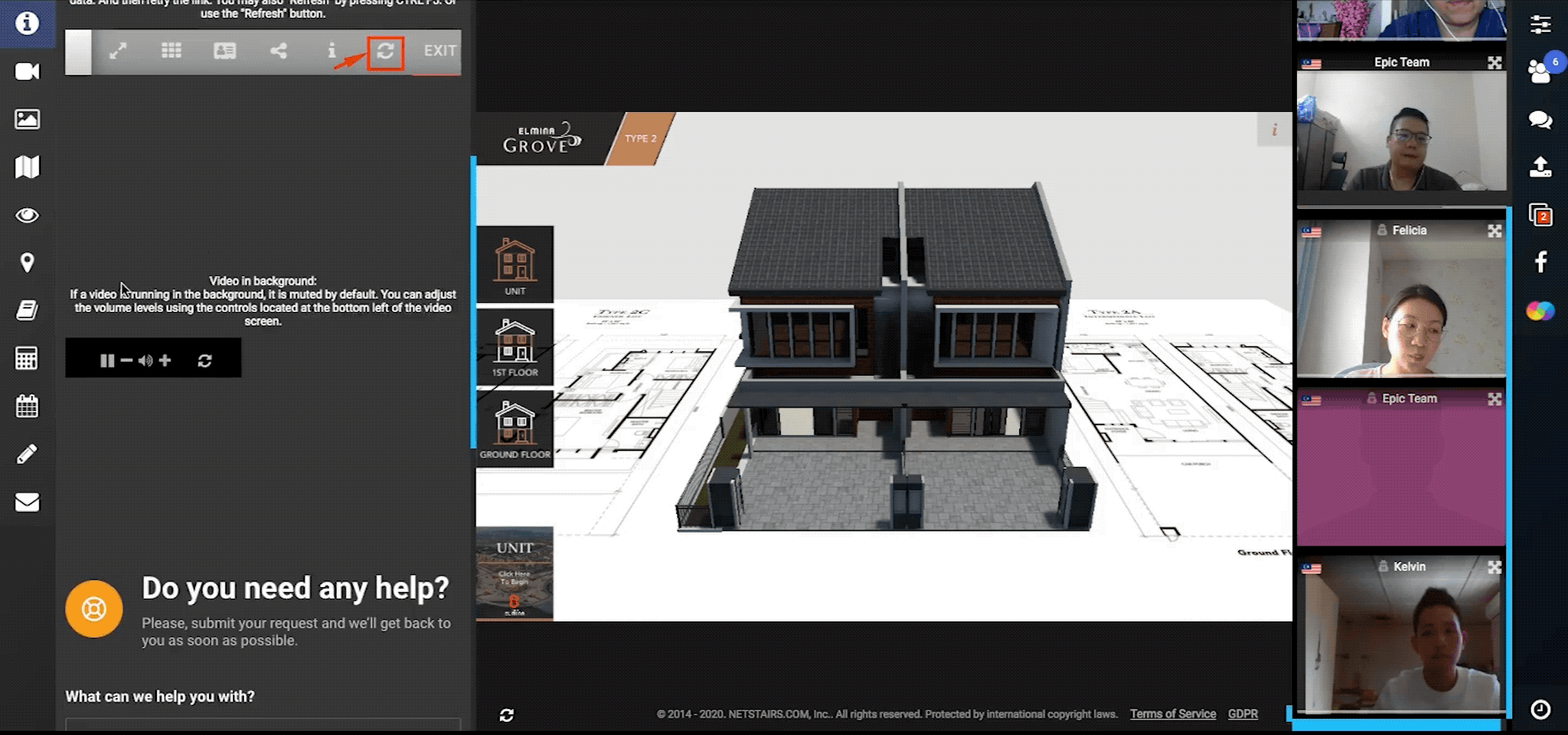The width and height of the screenshot is (1568, 735).
Task: Click the clock icon at bottom right
Action: (x=1540, y=709)
